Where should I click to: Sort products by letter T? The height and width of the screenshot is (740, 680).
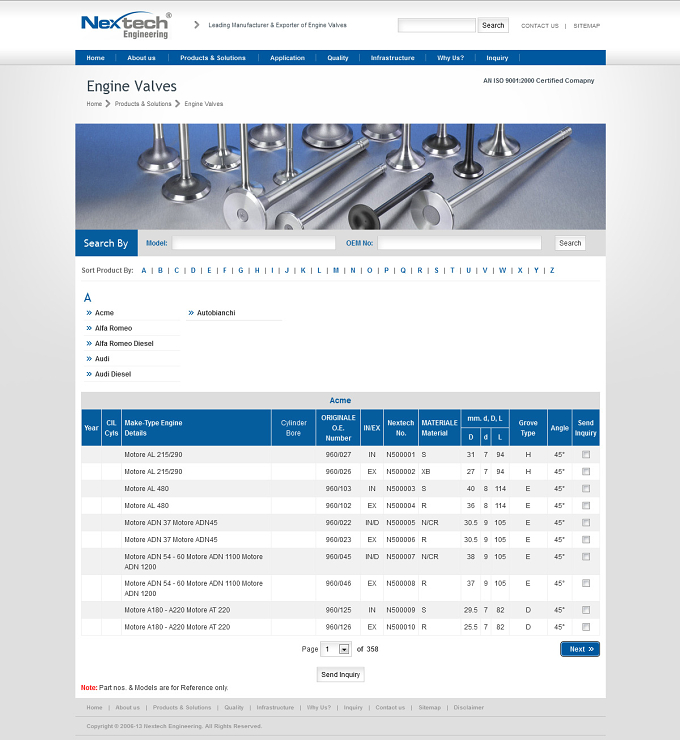(x=453, y=270)
